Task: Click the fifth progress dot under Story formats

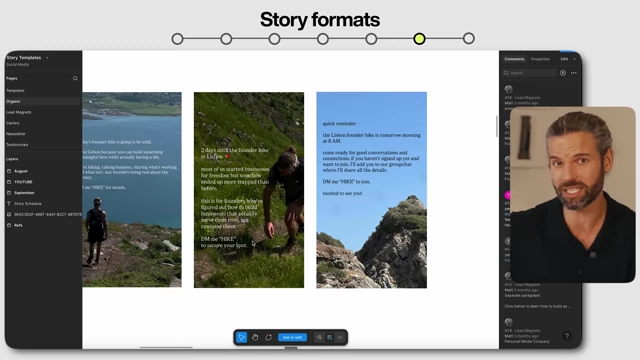Action: coord(371,39)
